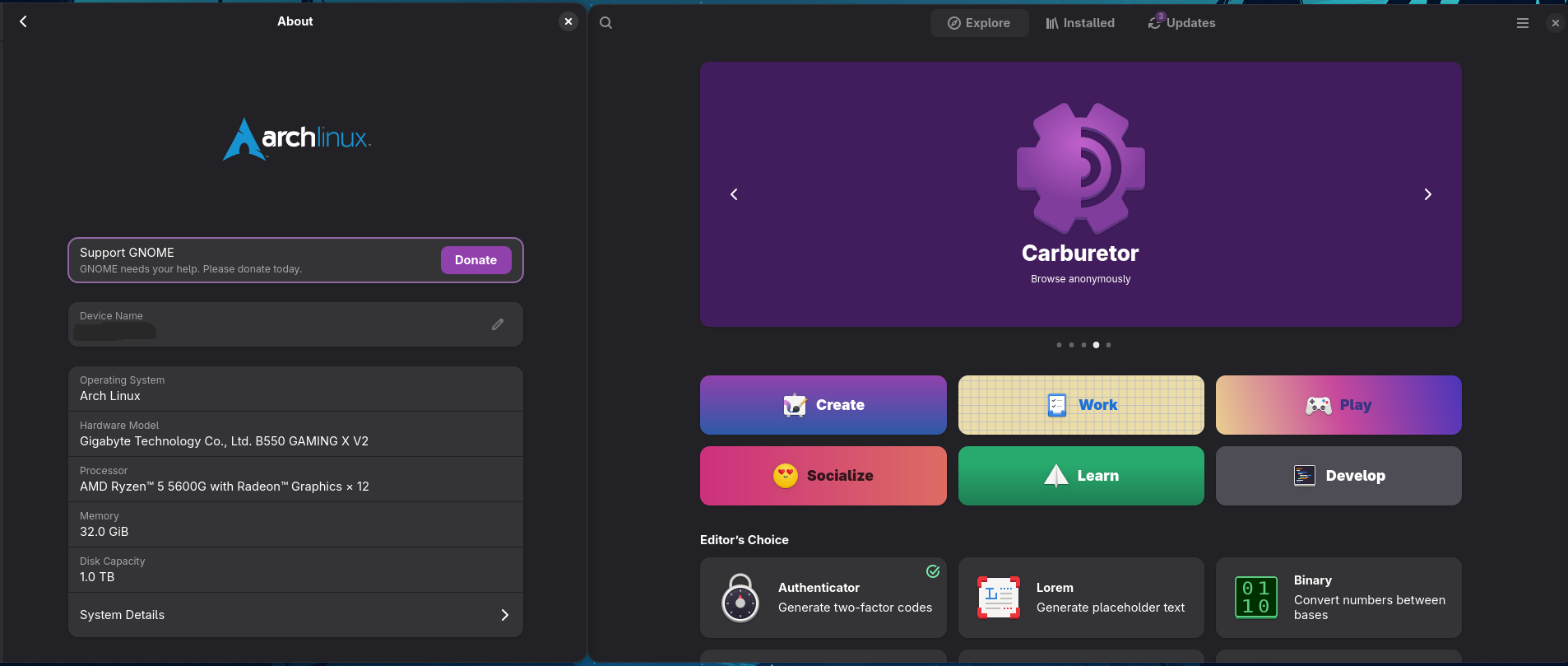Click the Develop terminal icon
Screen dimensions: 1568x666
click(1305, 476)
